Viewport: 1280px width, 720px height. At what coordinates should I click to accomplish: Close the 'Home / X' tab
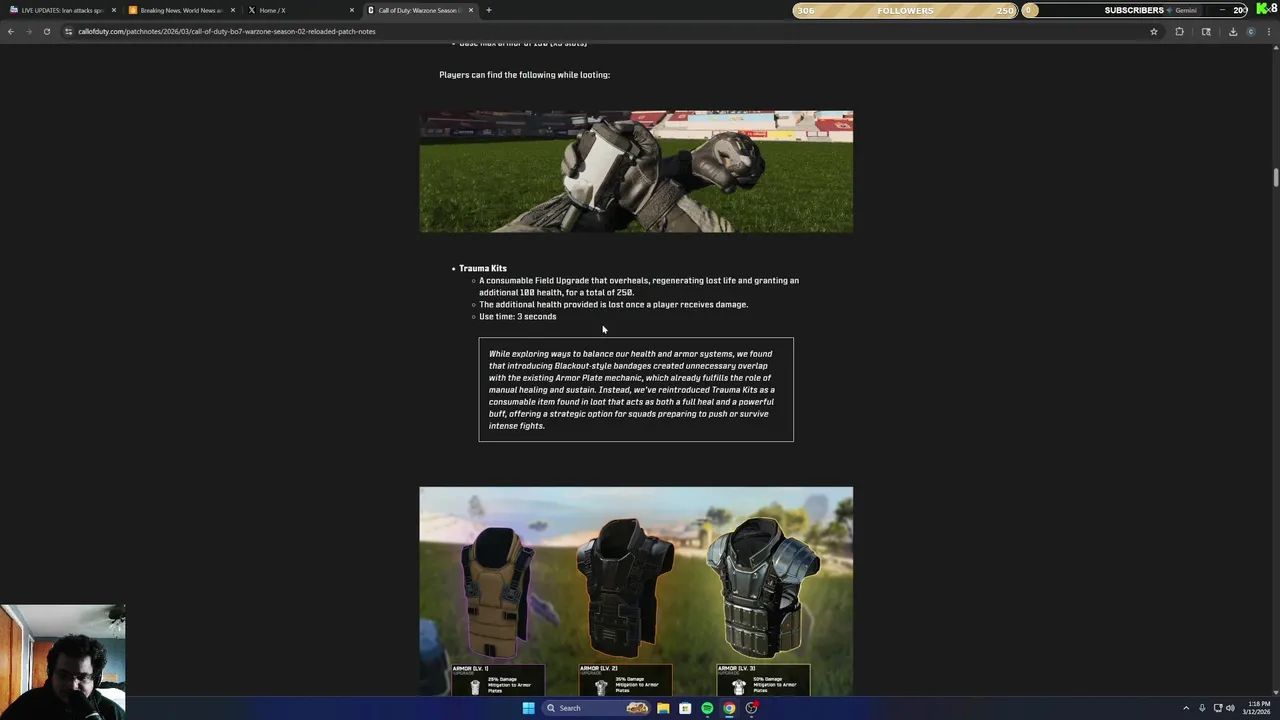352,10
